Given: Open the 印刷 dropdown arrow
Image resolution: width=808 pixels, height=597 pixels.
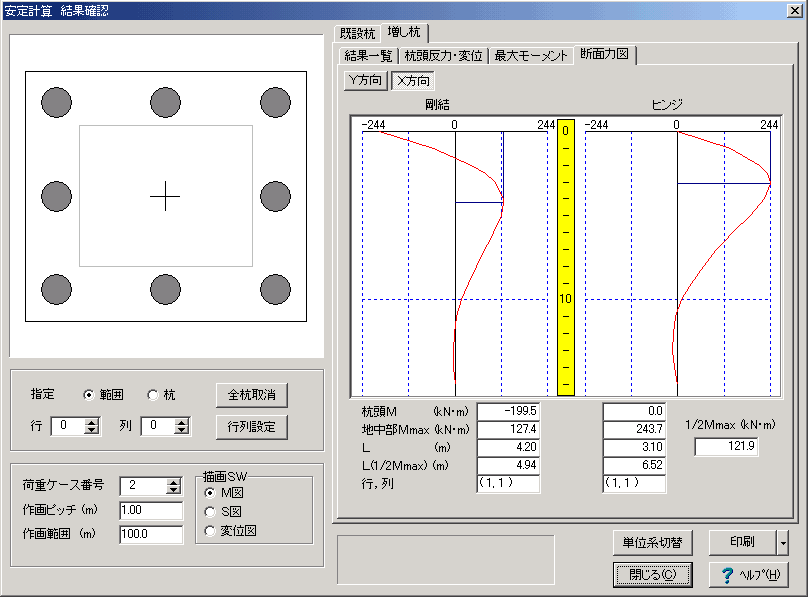Looking at the screenshot, I should [x=783, y=543].
